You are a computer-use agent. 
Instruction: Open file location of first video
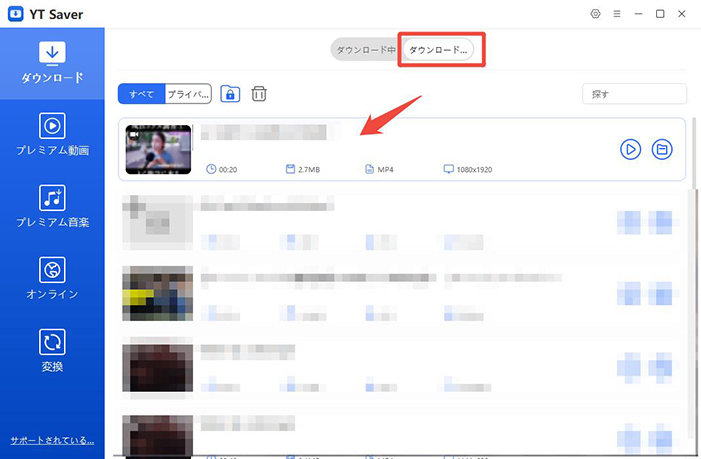661,149
